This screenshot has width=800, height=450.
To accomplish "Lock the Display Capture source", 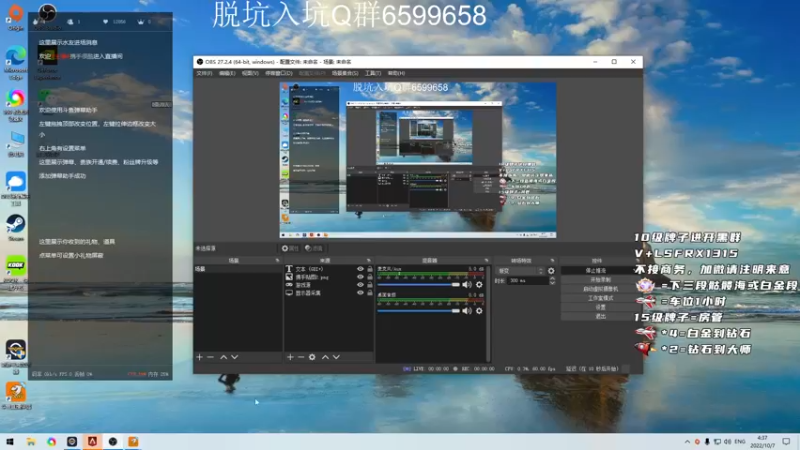I will pos(370,293).
